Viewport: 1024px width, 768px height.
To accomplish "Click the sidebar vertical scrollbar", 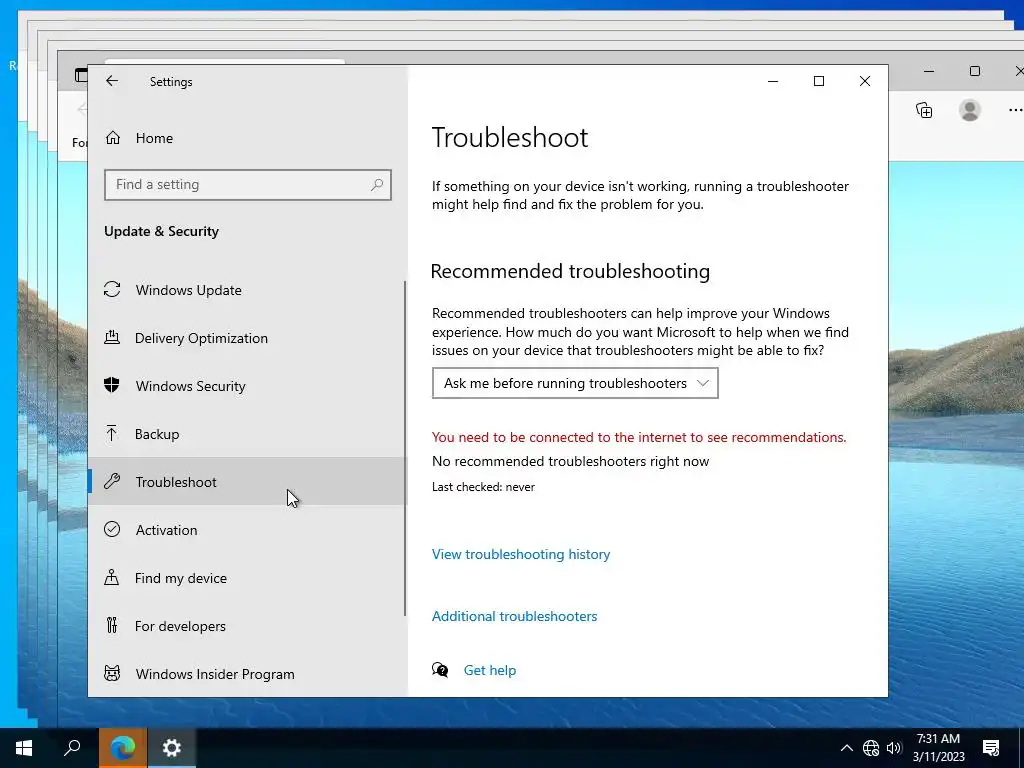I will coord(405,449).
